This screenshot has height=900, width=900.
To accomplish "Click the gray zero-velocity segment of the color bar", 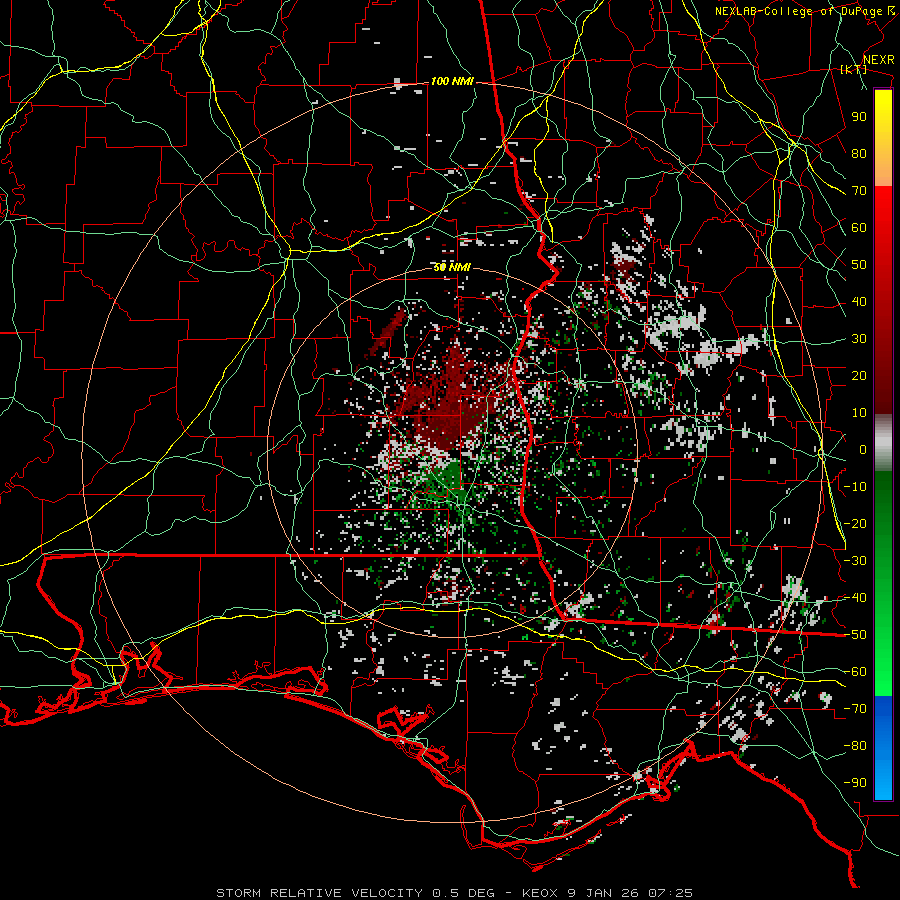I will (x=883, y=443).
